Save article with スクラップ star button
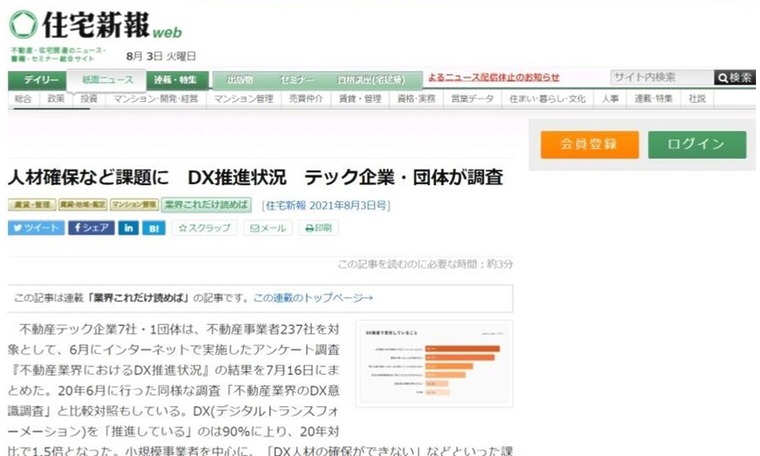This screenshot has height=456, width=760. [x=204, y=228]
